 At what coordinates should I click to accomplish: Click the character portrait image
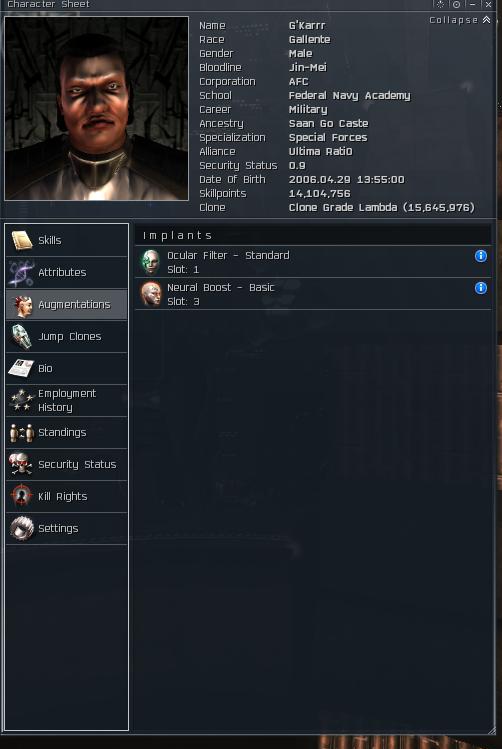pos(96,108)
